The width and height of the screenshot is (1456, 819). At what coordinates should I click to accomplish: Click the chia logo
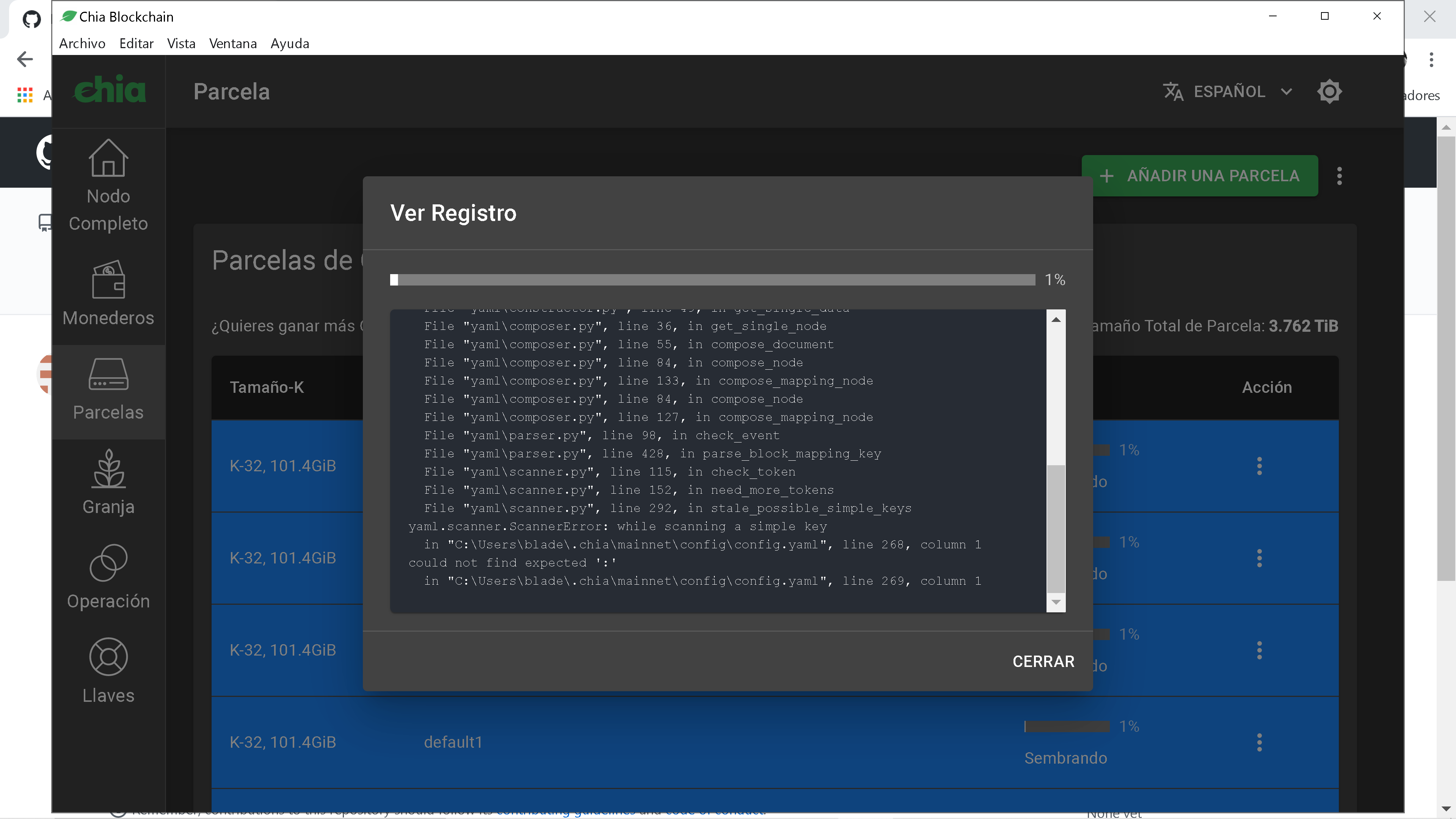click(x=110, y=90)
